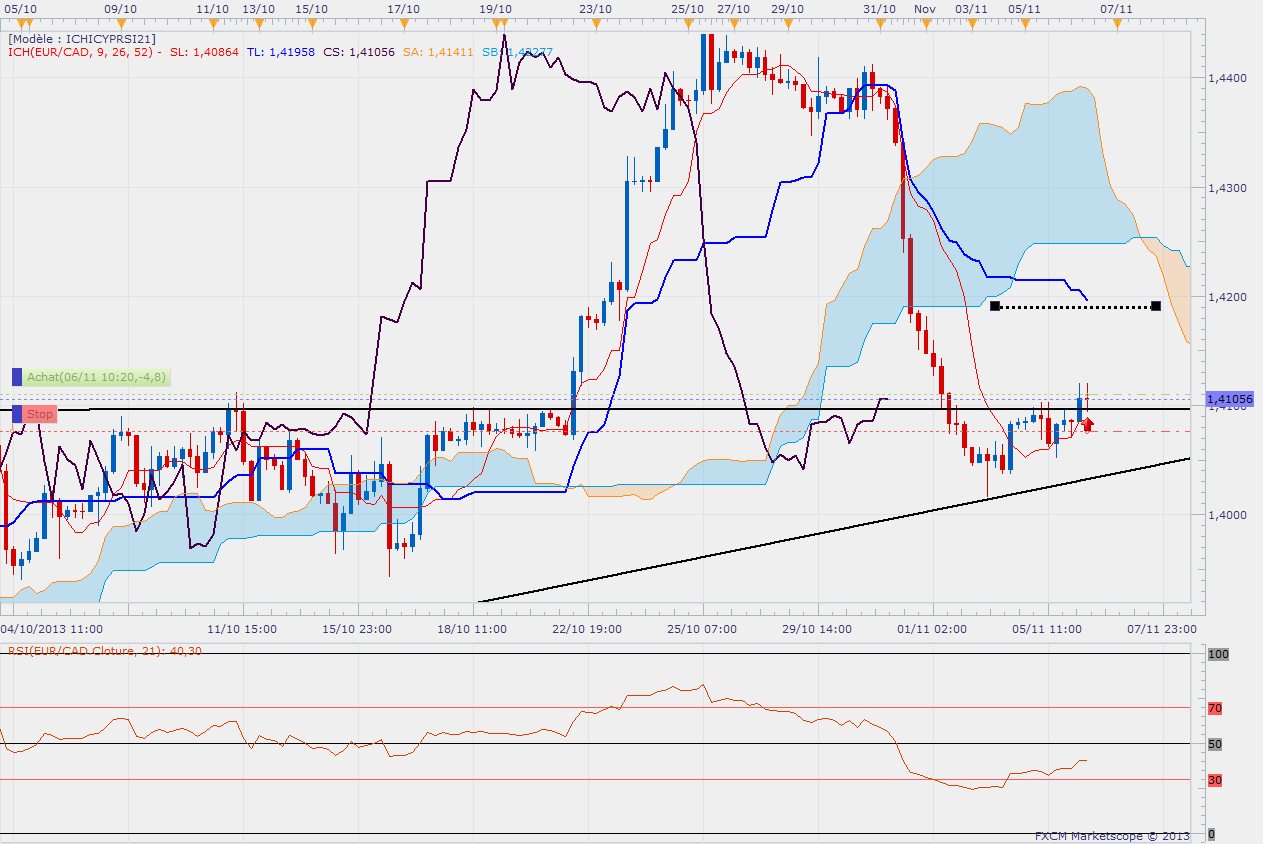Click the orange triangle marker under 17/10
Screen dimensions: 1263x844
(404, 22)
